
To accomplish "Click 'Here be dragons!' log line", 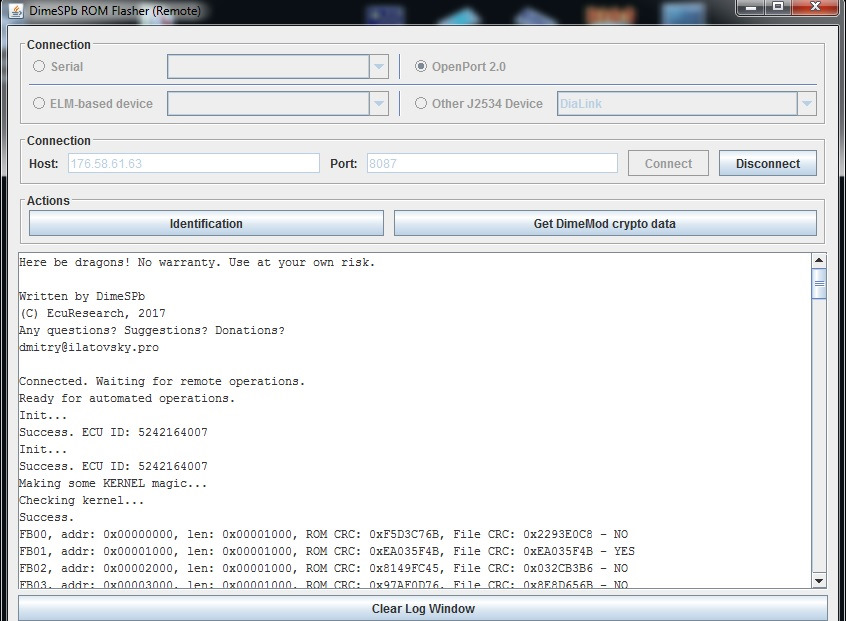I will [197, 262].
